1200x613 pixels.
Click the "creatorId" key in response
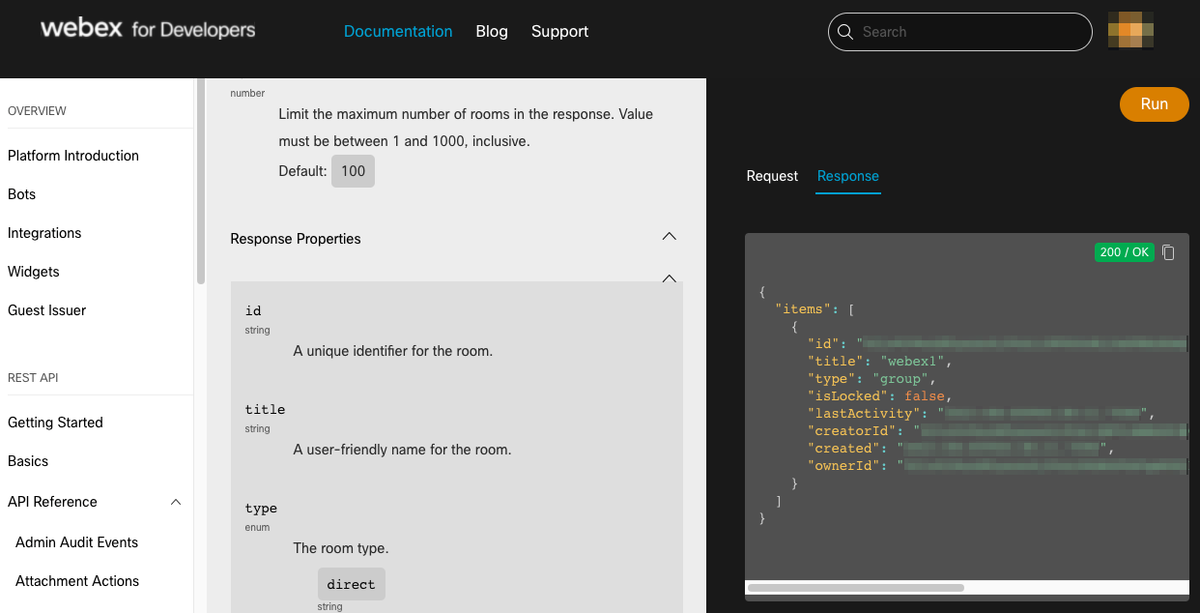point(852,431)
